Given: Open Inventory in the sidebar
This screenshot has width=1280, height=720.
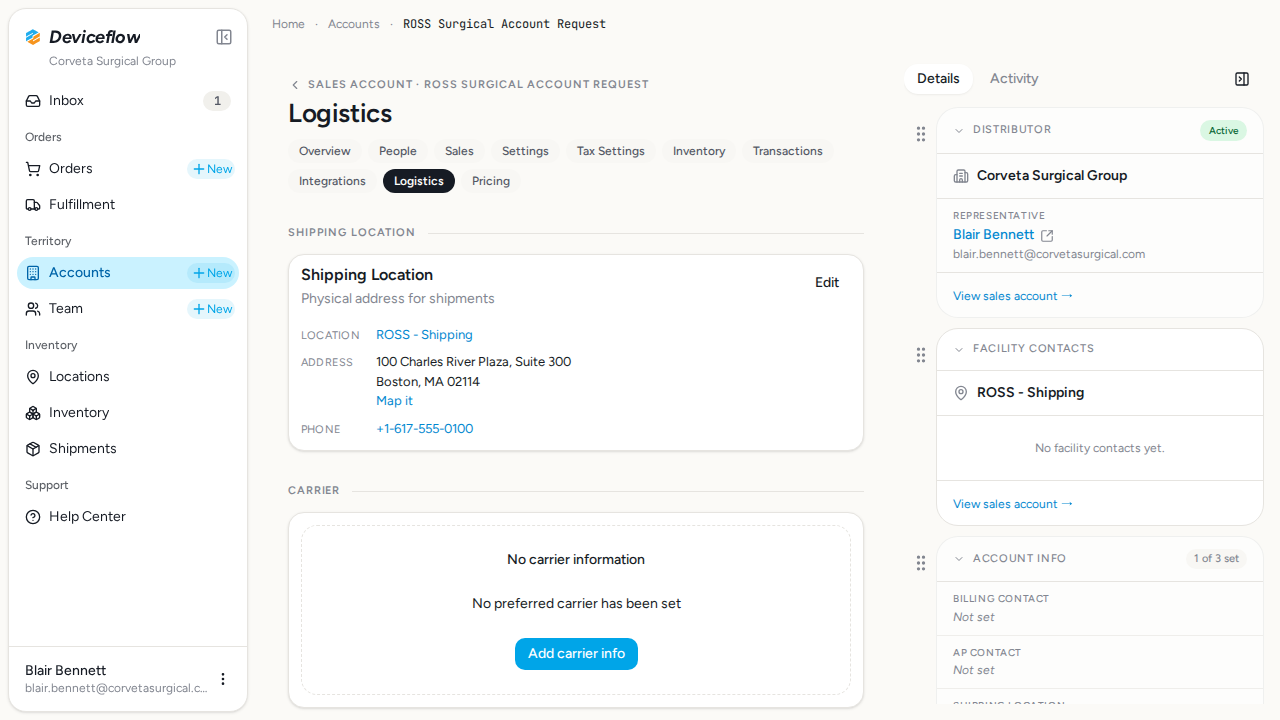Looking at the screenshot, I should point(128,413).
